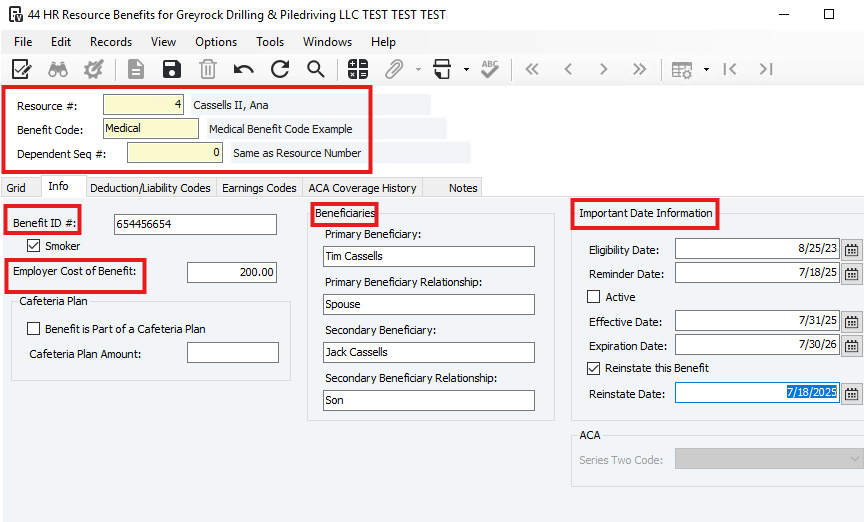Click the new record document icon

pyautogui.click(x=136, y=69)
